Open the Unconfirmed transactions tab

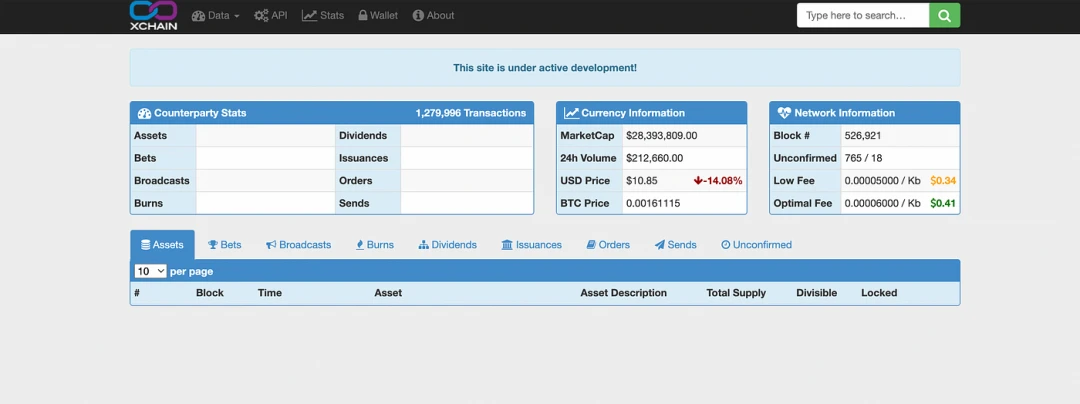756,245
